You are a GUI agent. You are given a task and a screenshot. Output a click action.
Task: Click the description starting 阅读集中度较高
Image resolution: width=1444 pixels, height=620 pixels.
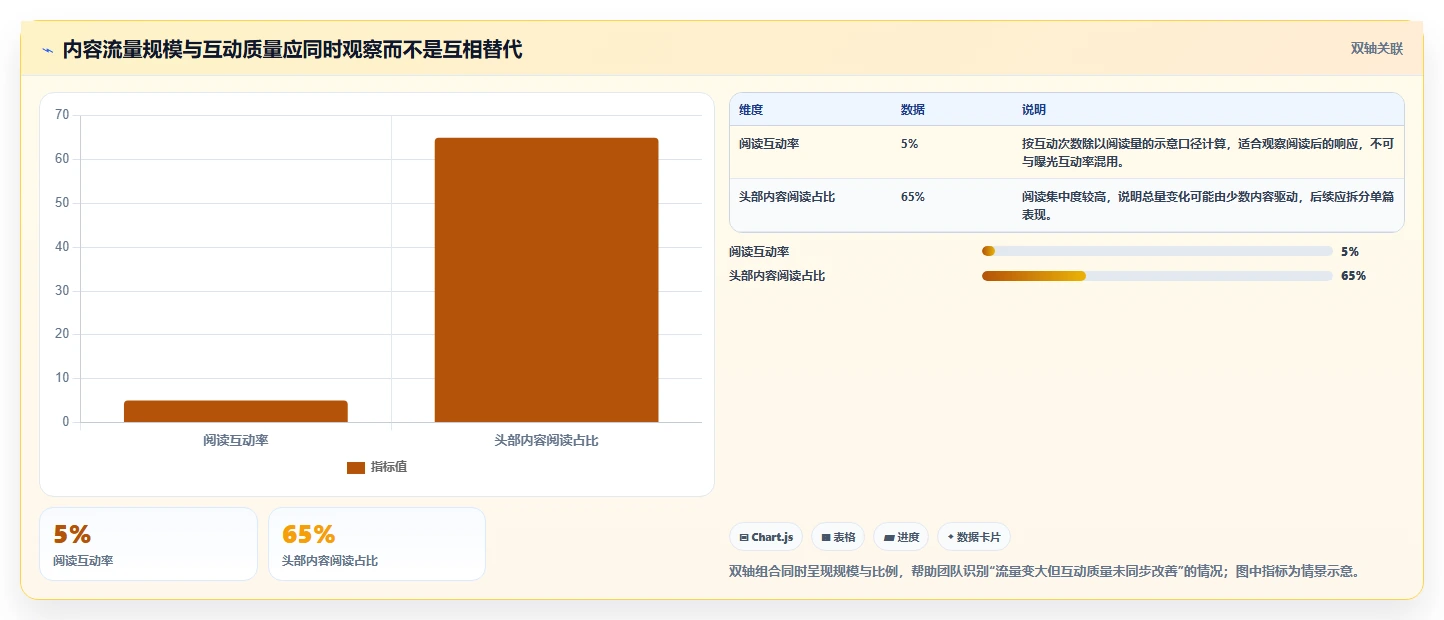(x=1207, y=206)
